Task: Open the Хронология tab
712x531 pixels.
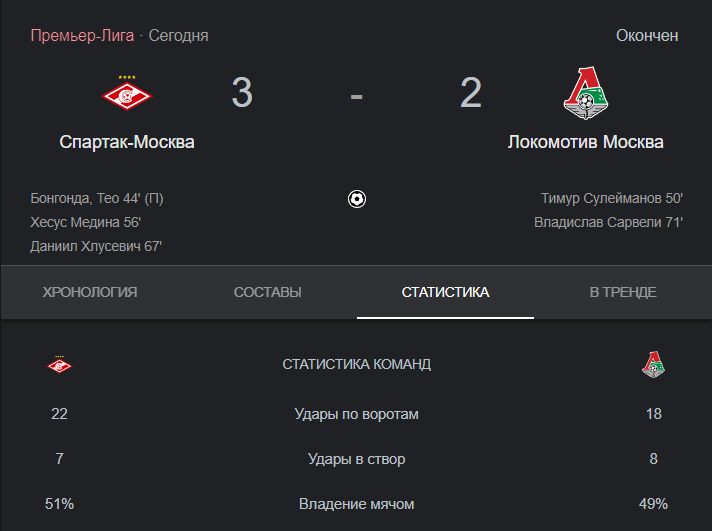Action: tap(90, 292)
